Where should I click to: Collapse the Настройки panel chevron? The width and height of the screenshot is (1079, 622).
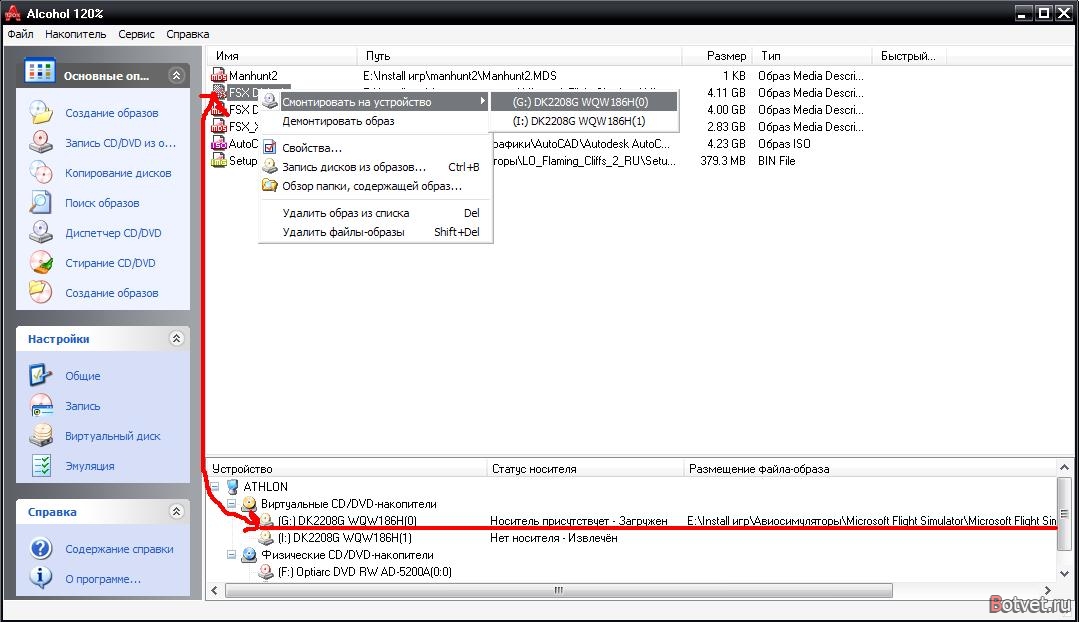point(176,338)
